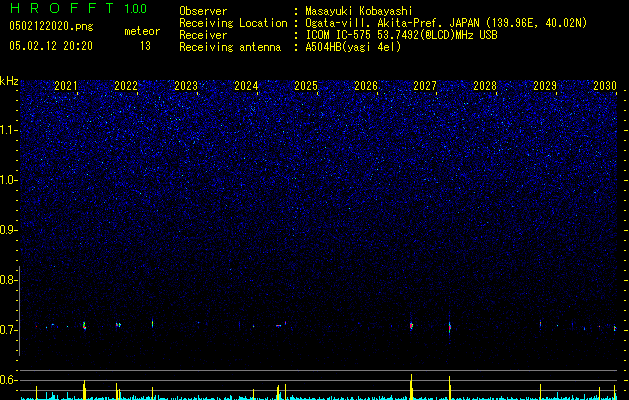Click the 2021 time axis marker

pos(66,86)
